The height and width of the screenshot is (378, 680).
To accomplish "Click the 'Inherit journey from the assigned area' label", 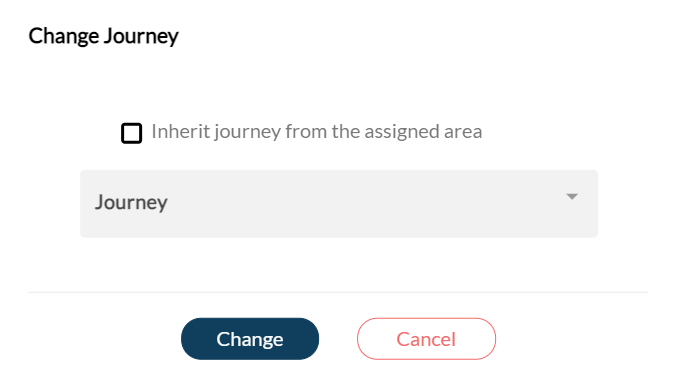I will tap(317, 132).
